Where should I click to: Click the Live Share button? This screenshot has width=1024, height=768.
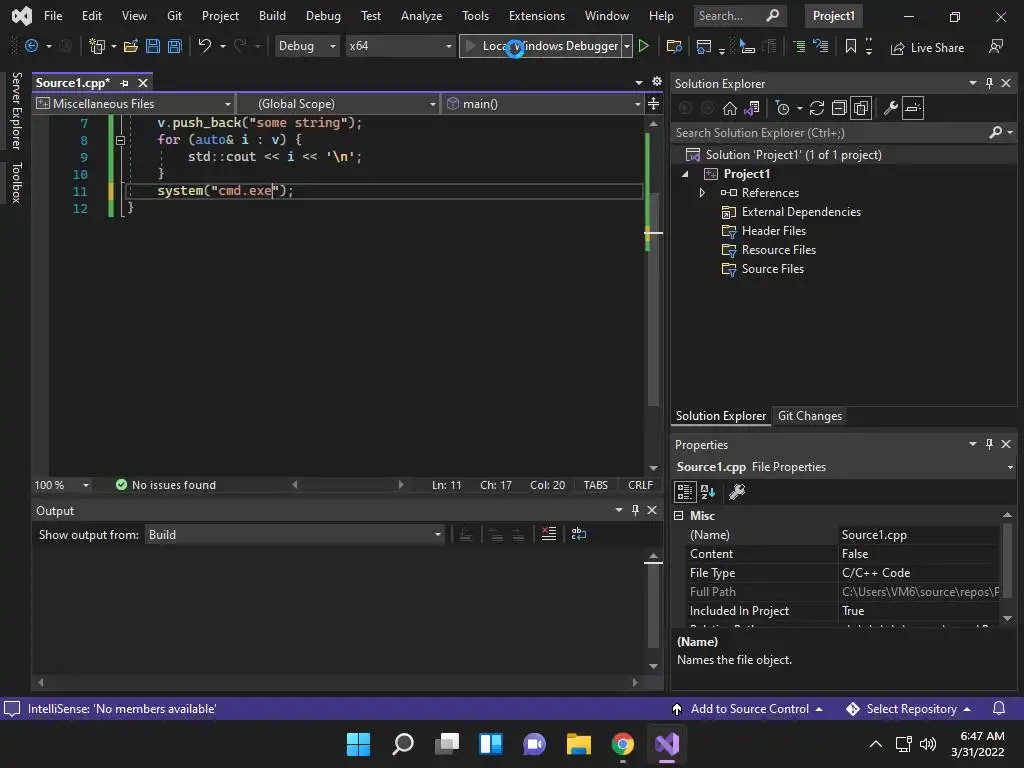[928, 47]
